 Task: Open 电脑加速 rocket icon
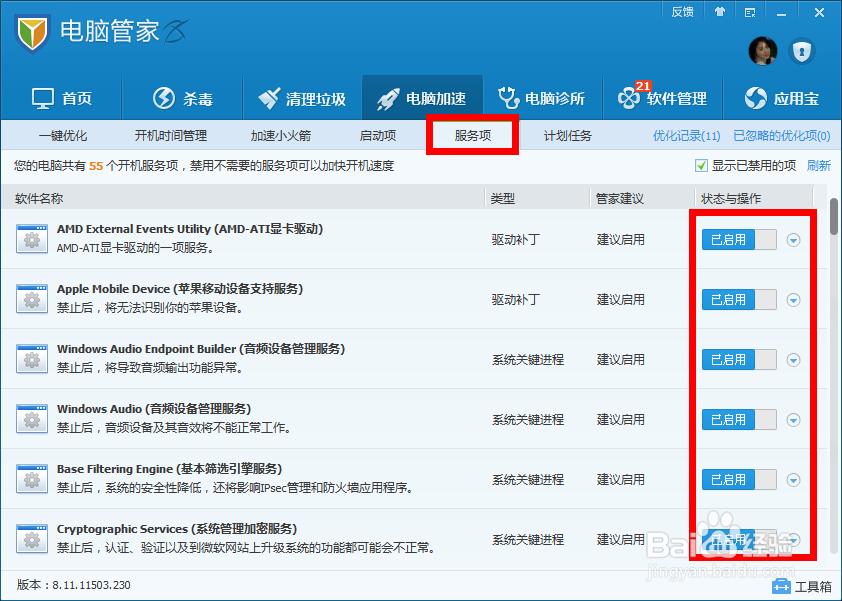click(x=388, y=99)
